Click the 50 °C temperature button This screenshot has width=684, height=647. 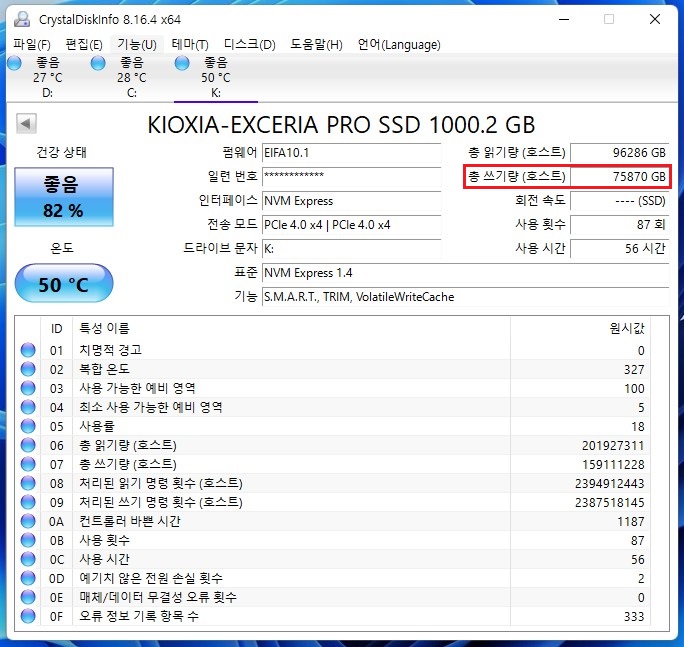(64, 283)
